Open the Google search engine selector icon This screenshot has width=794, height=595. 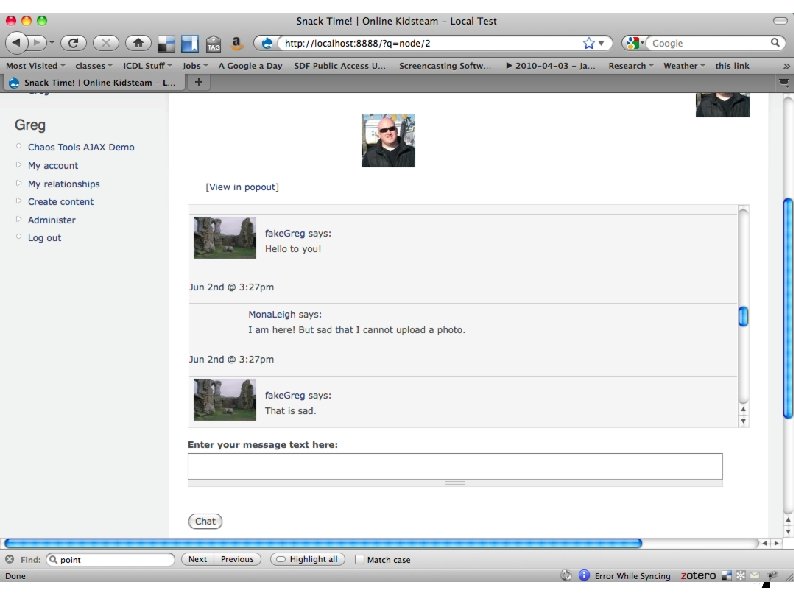(634, 44)
